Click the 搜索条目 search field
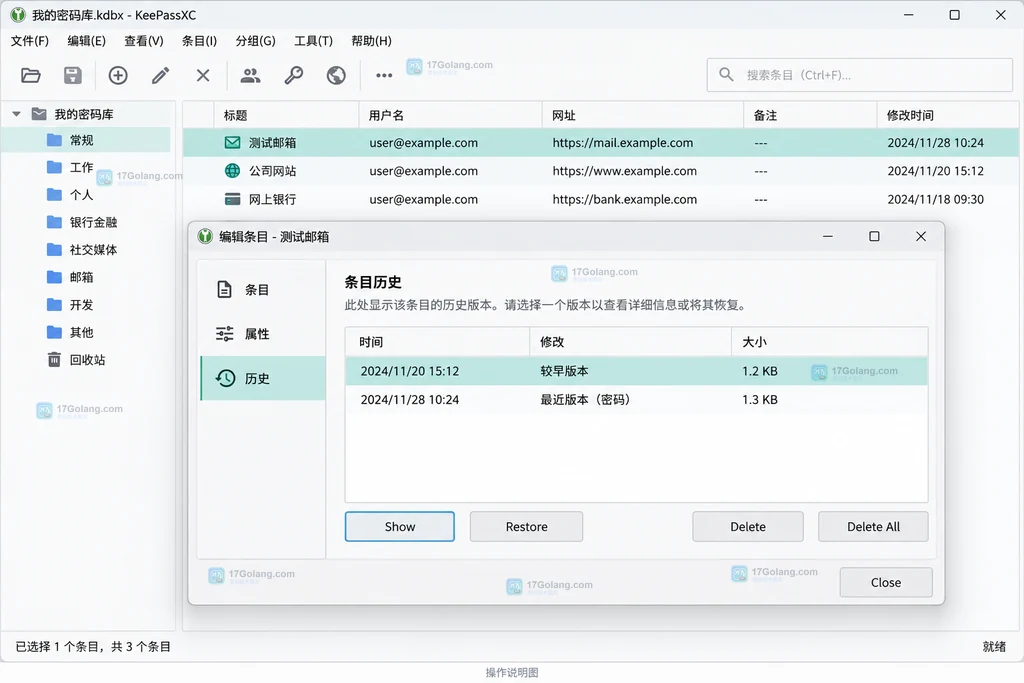Image resolution: width=1024 pixels, height=683 pixels. tap(859, 74)
